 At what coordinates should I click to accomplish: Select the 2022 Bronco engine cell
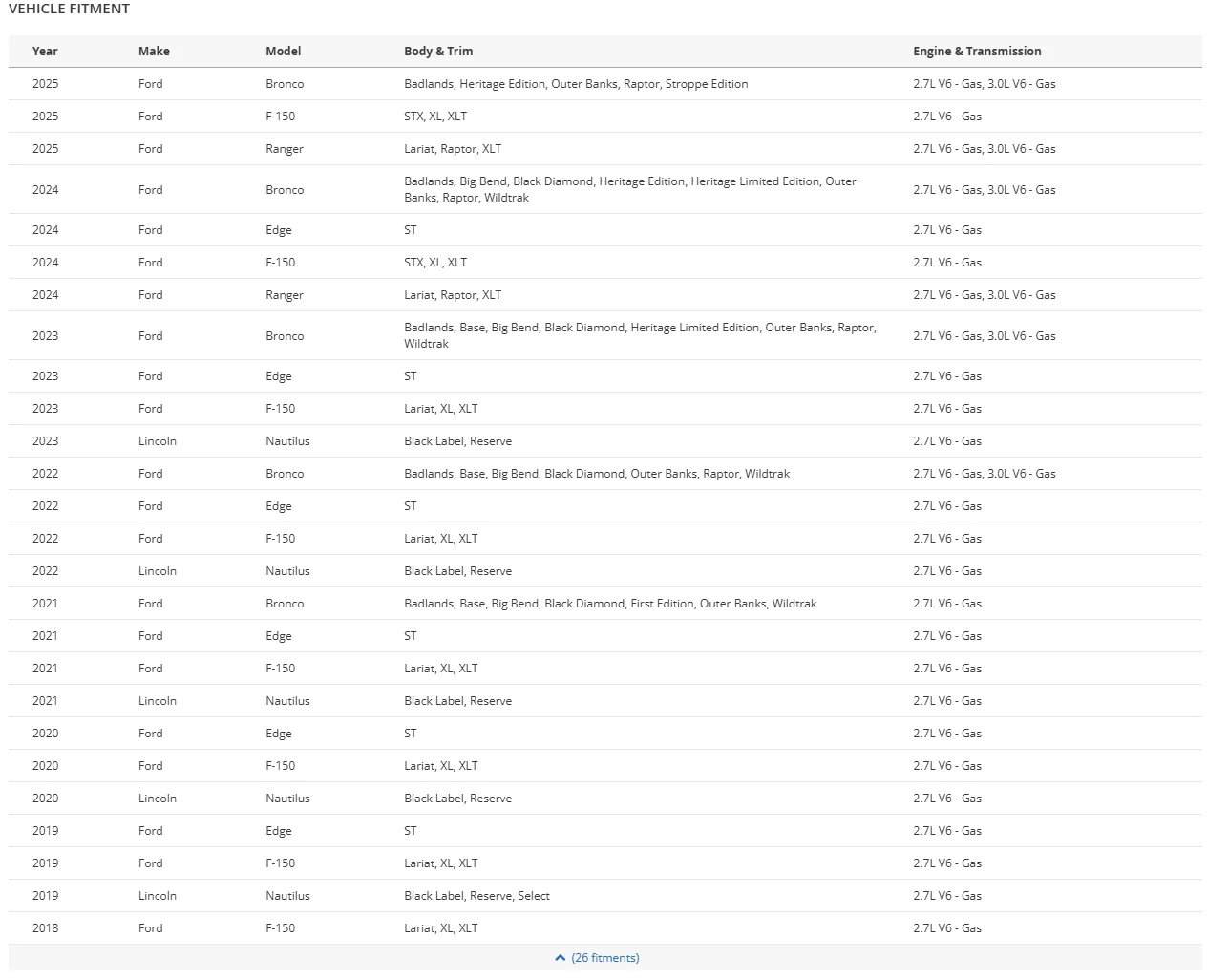[985, 474]
